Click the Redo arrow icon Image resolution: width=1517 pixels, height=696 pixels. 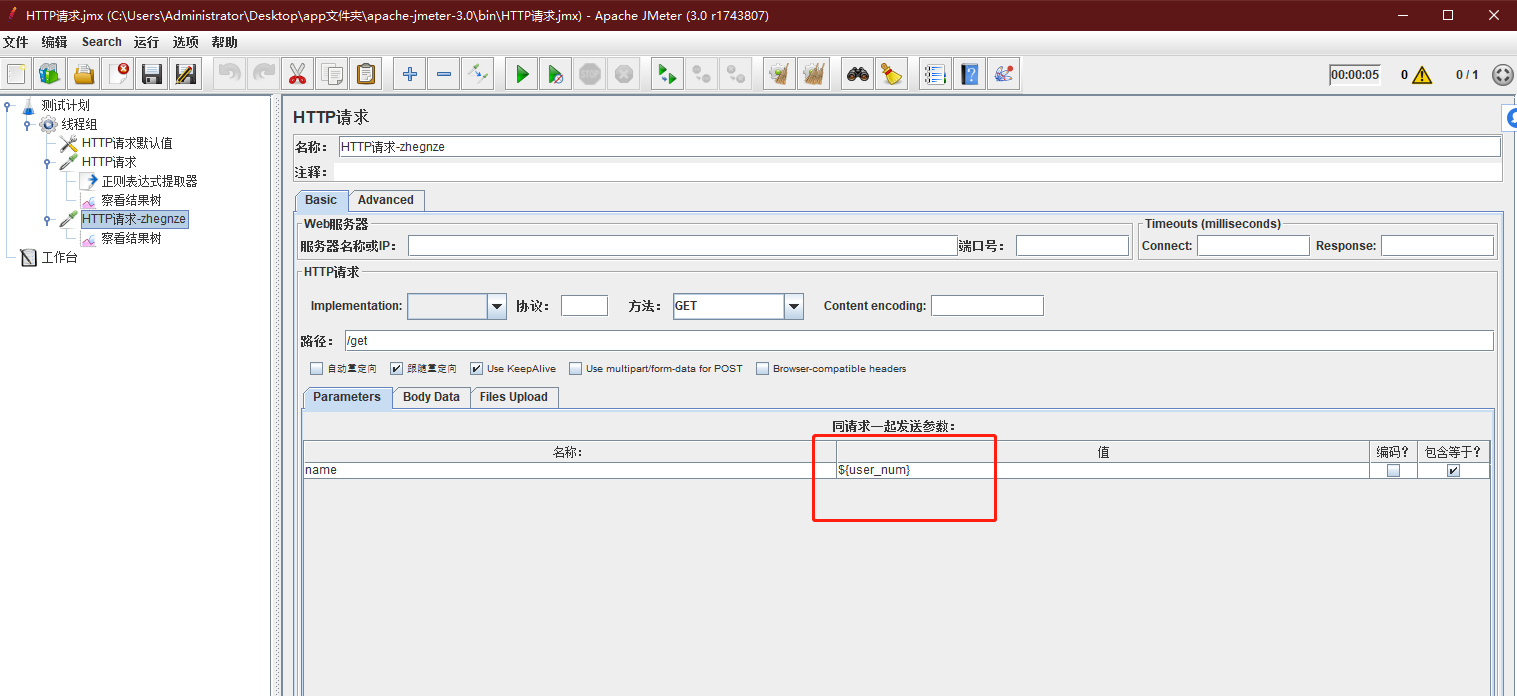pos(264,74)
